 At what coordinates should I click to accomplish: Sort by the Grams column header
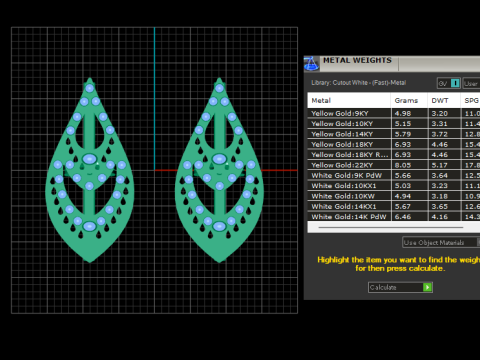pos(409,100)
